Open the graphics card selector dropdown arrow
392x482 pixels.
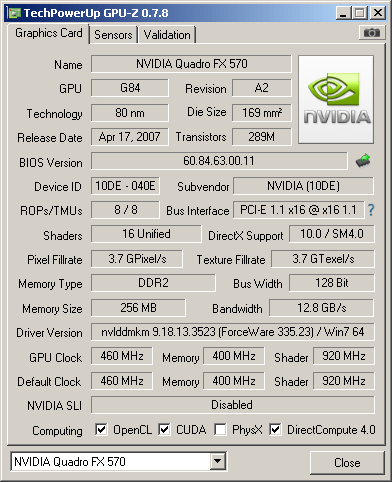point(217,461)
